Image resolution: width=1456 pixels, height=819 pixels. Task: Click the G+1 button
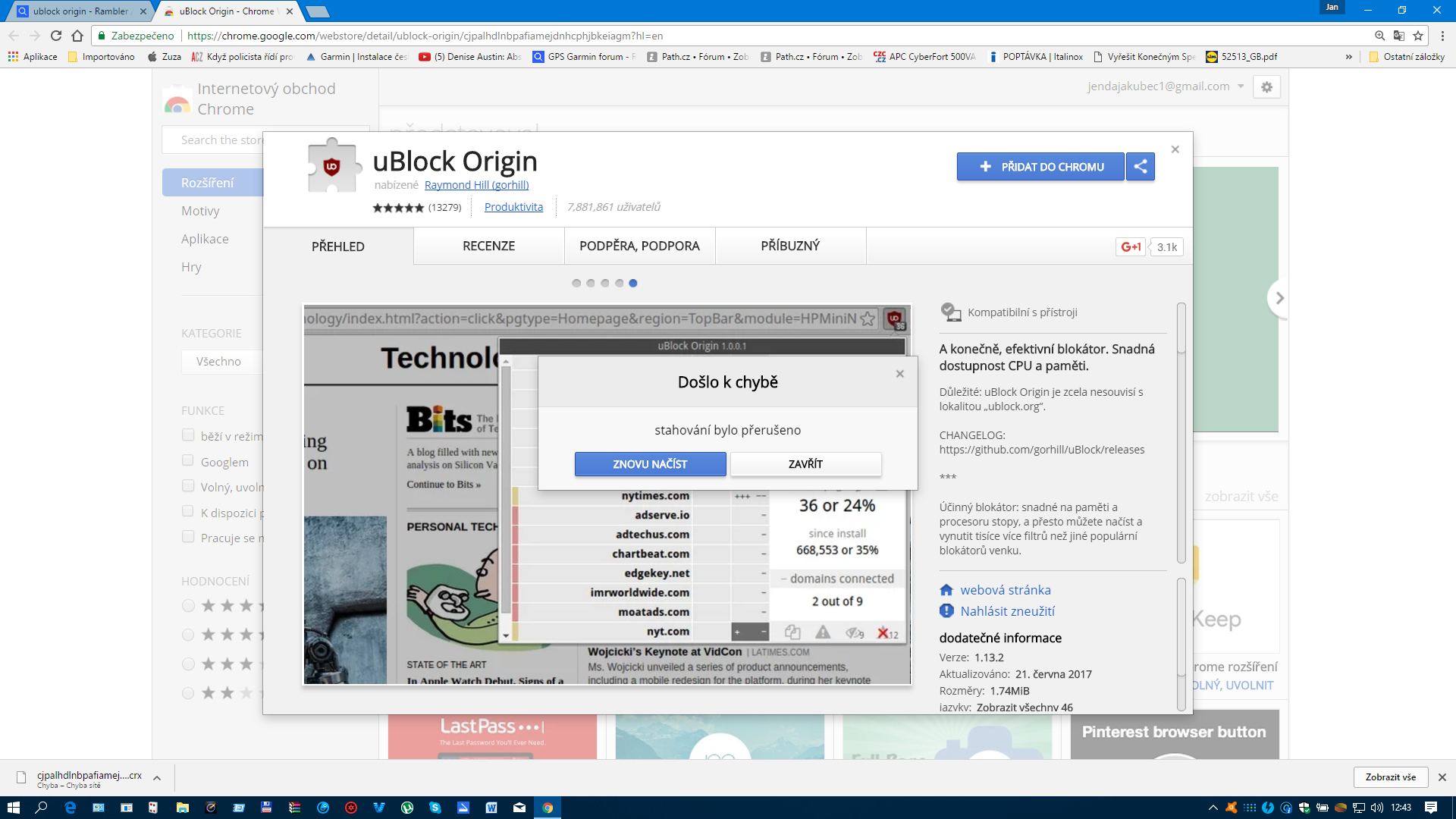pos(1131,246)
